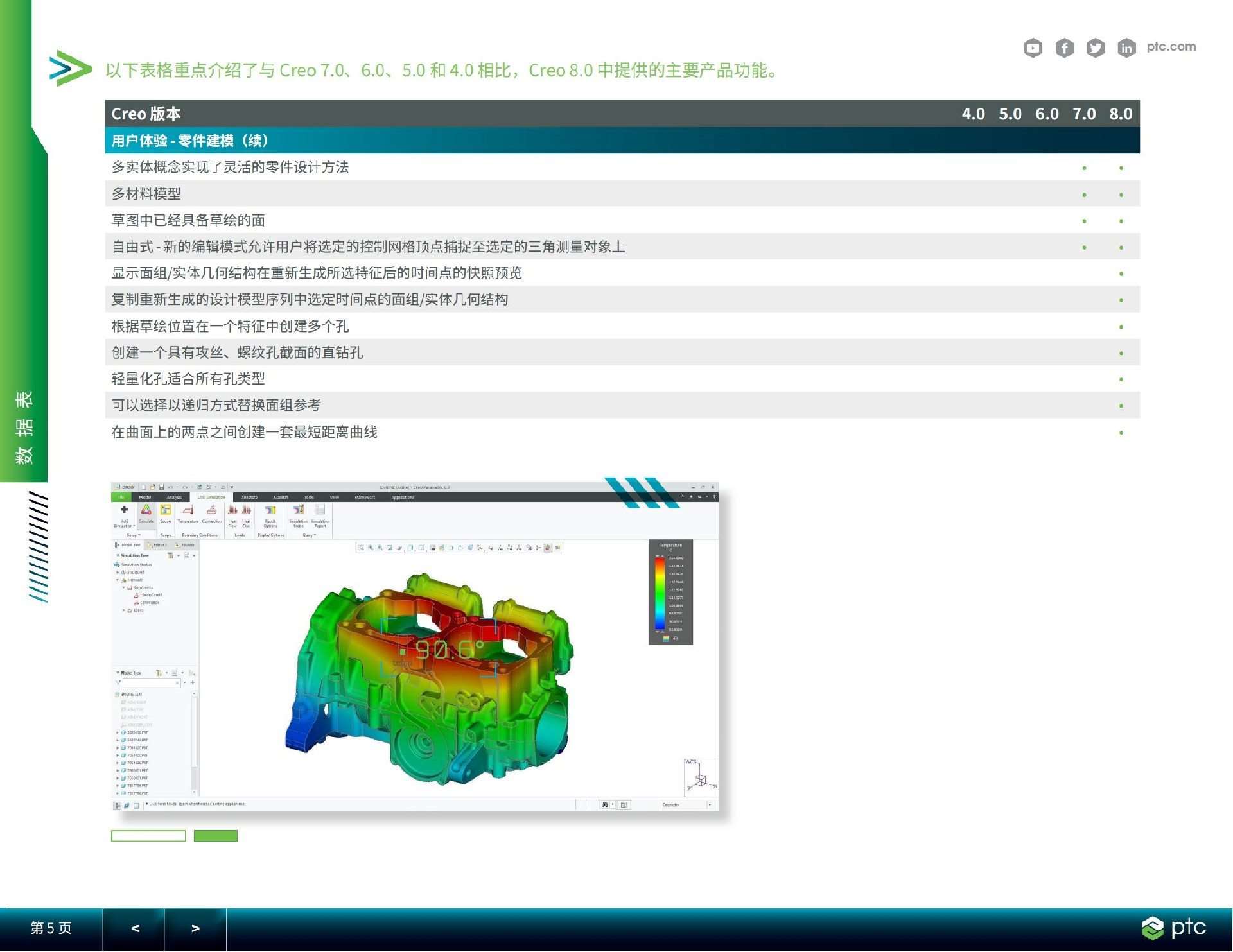
Task: Click the Scope ribbon icon
Action: tap(166, 511)
